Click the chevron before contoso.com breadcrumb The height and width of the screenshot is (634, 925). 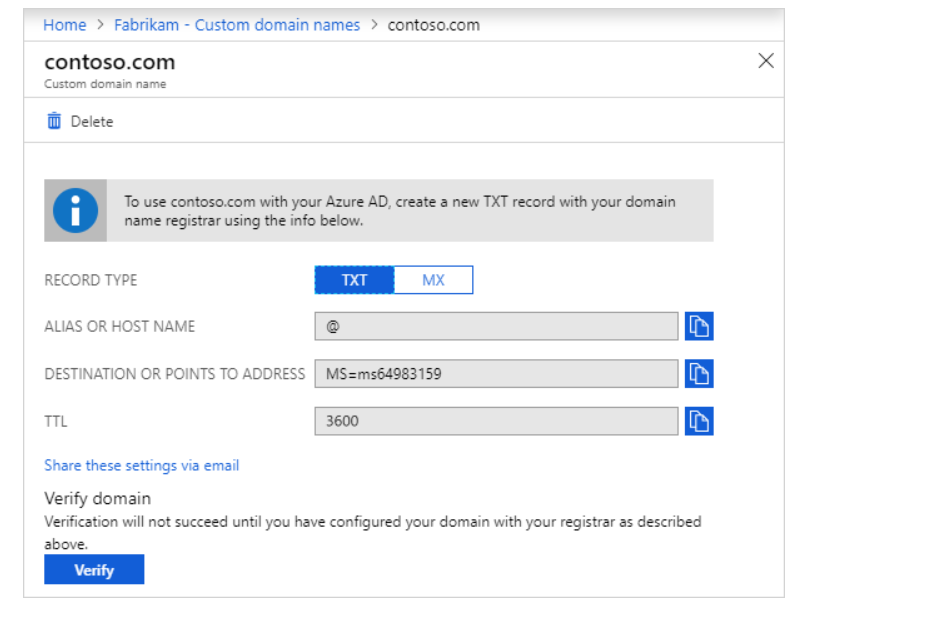[374, 25]
